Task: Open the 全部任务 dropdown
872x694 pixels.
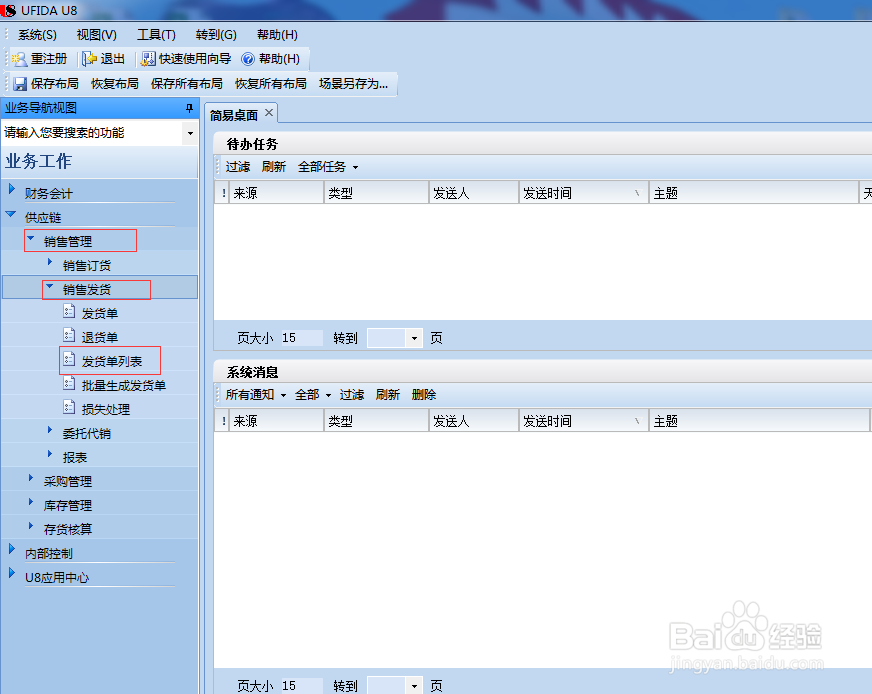Action: point(328,167)
